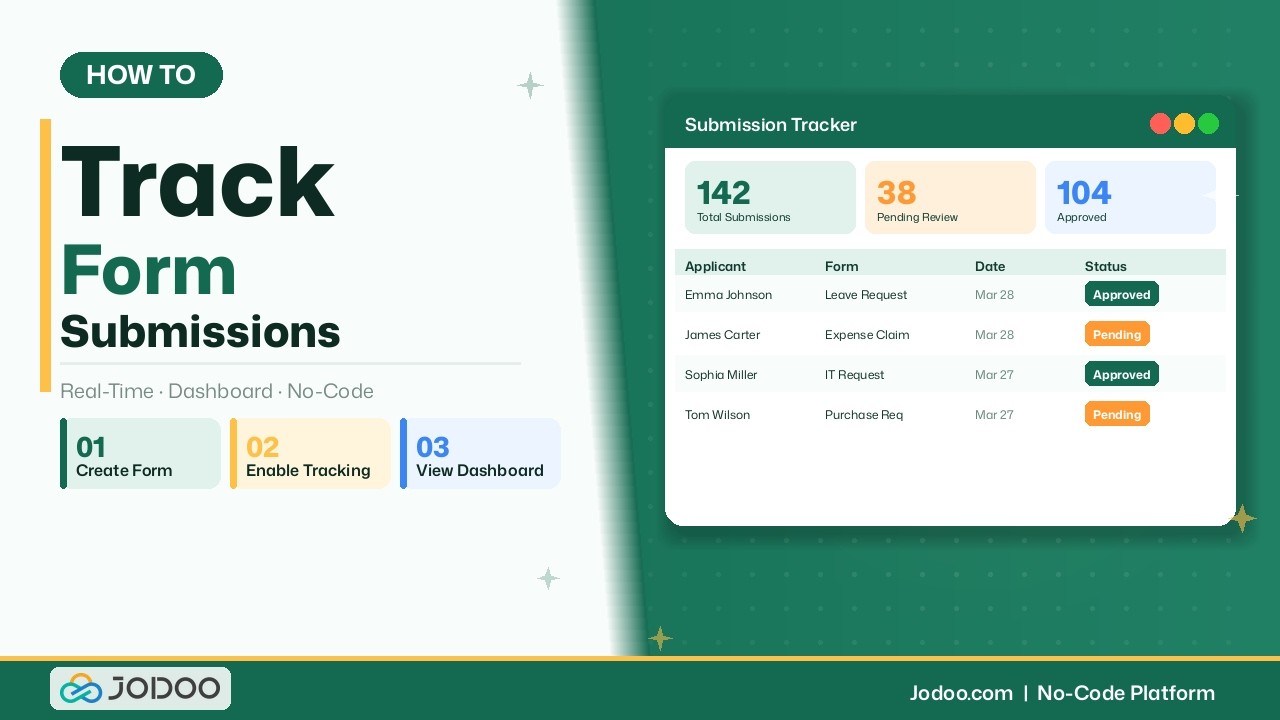The height and width of the screenshot is (720, 1280).
Task: Select the 03 View Dashboard step card
Action: pos(480,454)
